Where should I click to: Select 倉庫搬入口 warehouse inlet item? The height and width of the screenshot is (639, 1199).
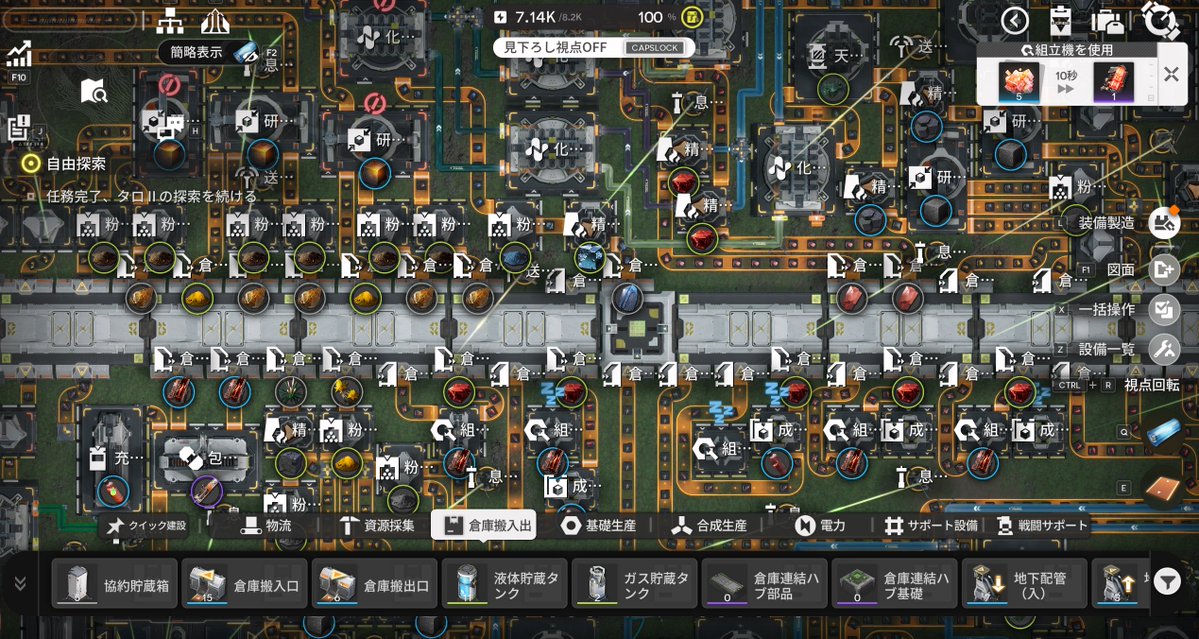245,583
